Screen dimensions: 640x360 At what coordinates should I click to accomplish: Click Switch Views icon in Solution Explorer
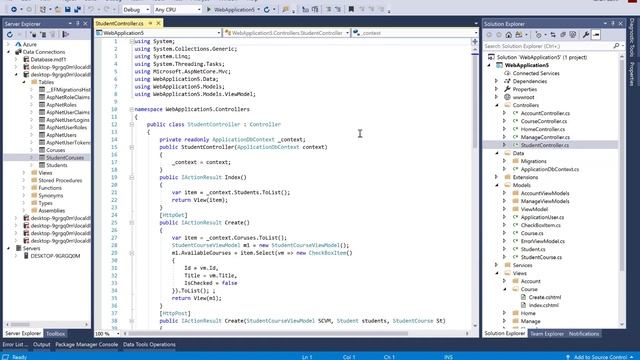coord(519,35)
